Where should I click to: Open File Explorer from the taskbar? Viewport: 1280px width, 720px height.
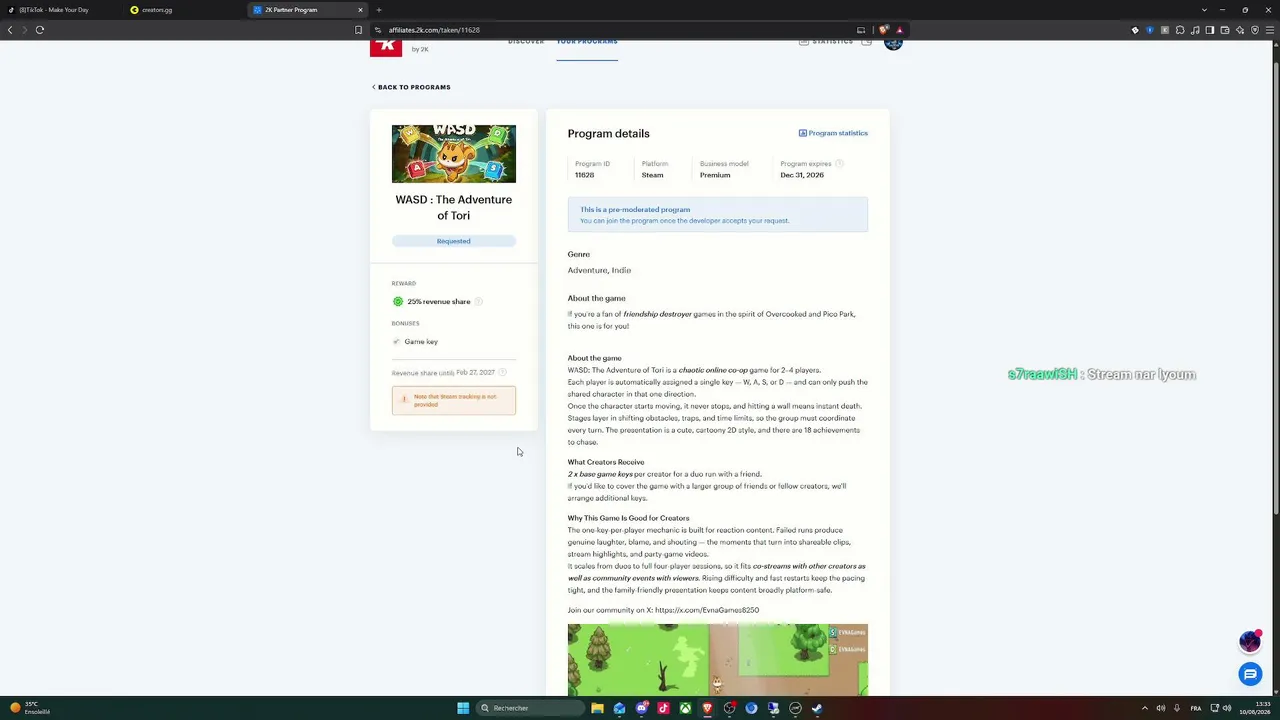point(597,708)
